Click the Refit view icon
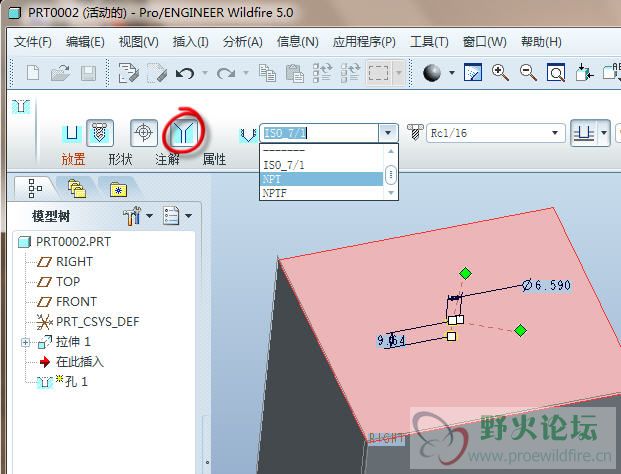621x474 pixels. 556,73
